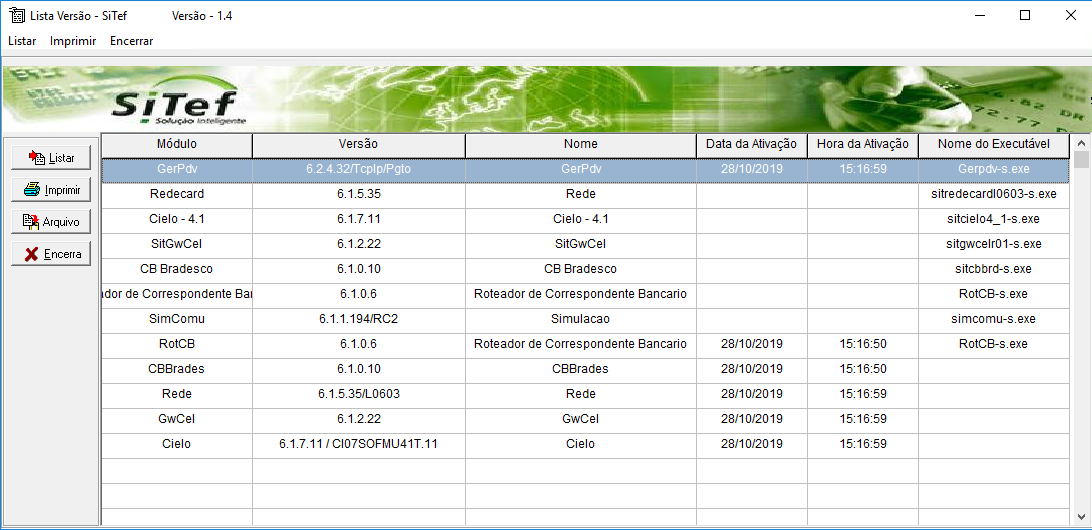Click the scrollbar down arrow

pyautogui.click(x=1081, y=516)
